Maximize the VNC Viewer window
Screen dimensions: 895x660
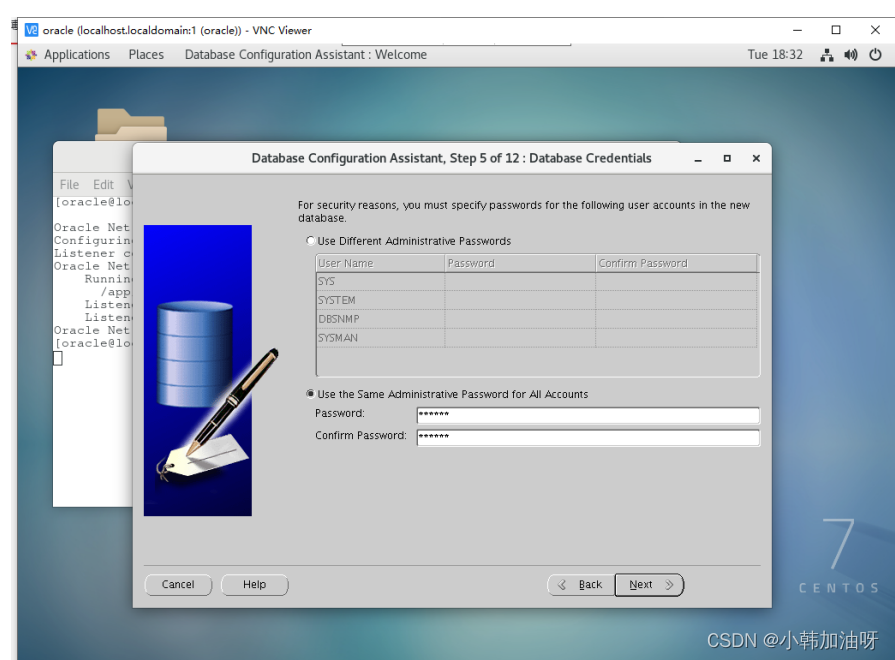[836, 30]
